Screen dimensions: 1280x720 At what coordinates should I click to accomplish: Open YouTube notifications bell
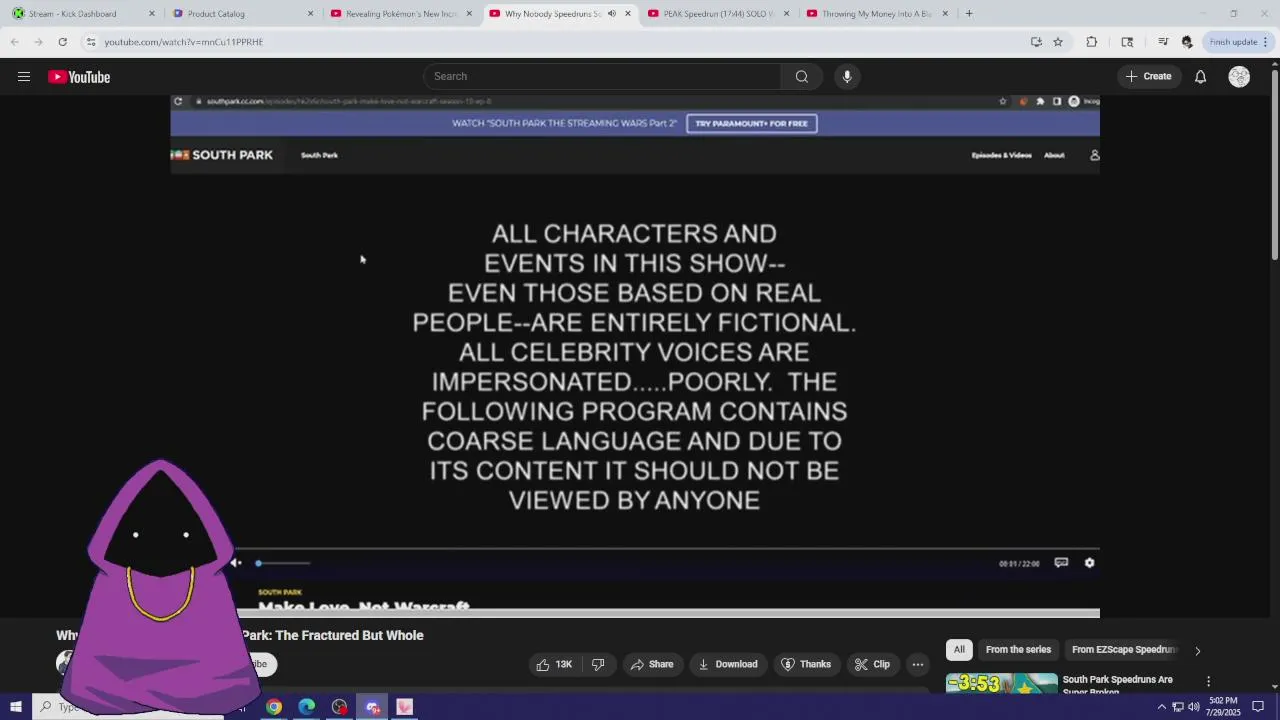(x=1200, y=77)
